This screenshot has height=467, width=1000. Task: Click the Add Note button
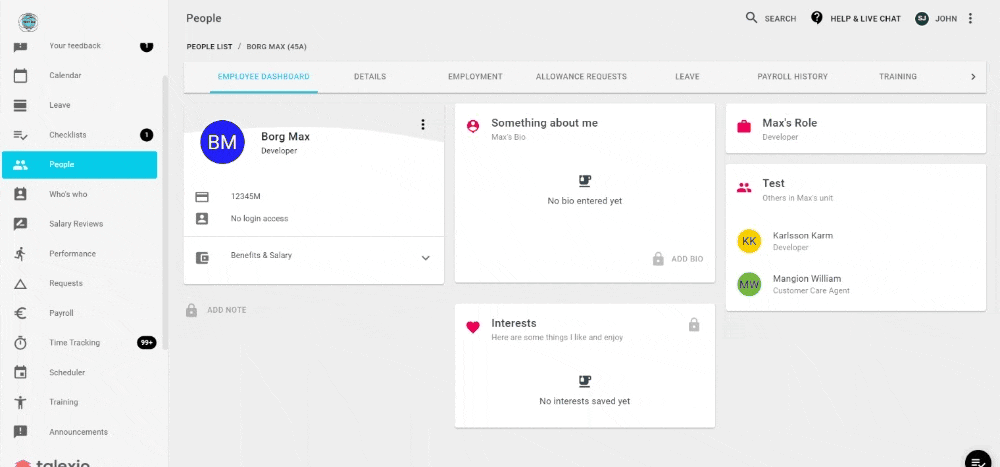click(x=216, y=310)
